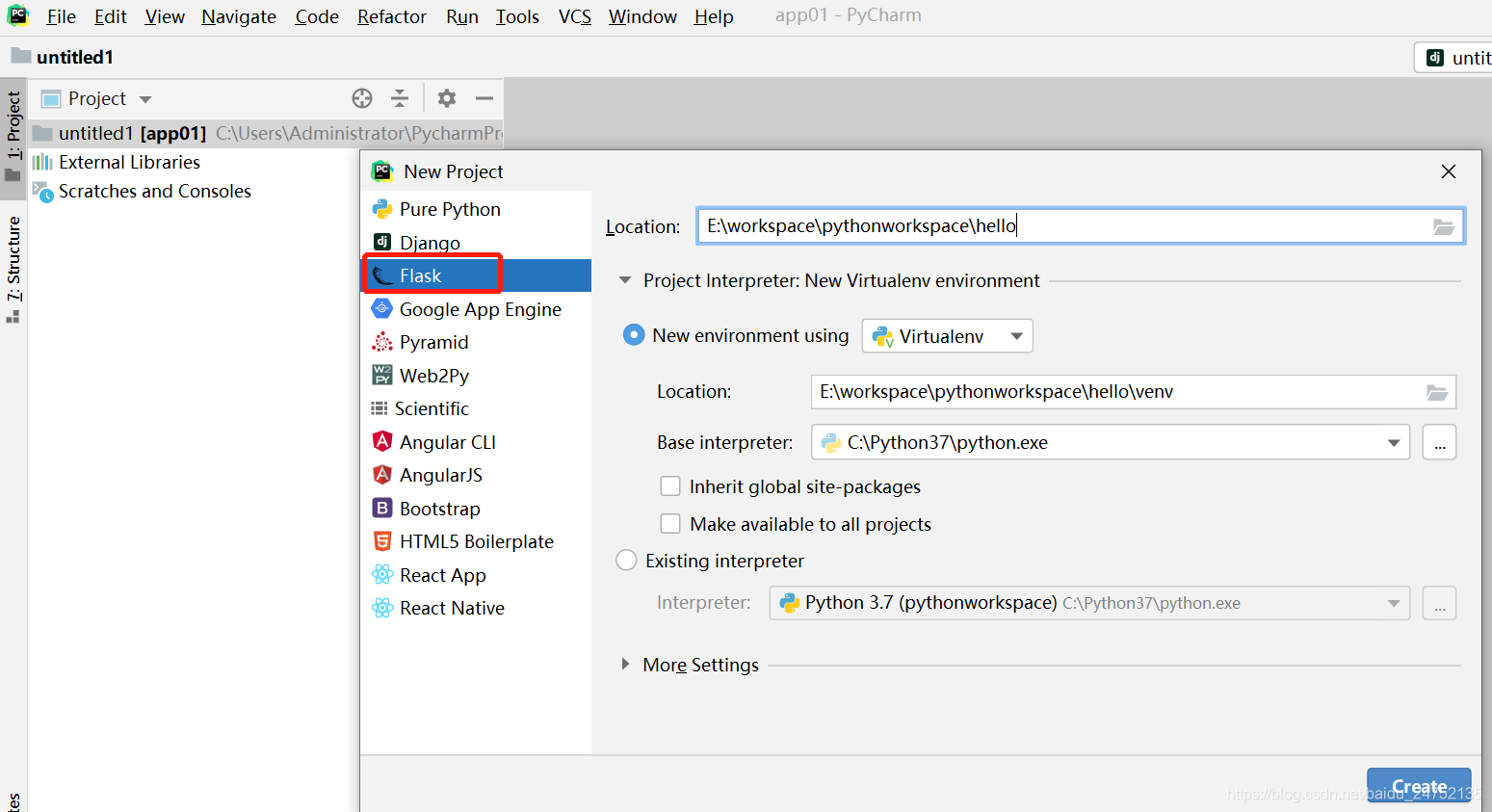1492x812 pixels.
Task: Open the Window menu
Action: pos(642,16)
